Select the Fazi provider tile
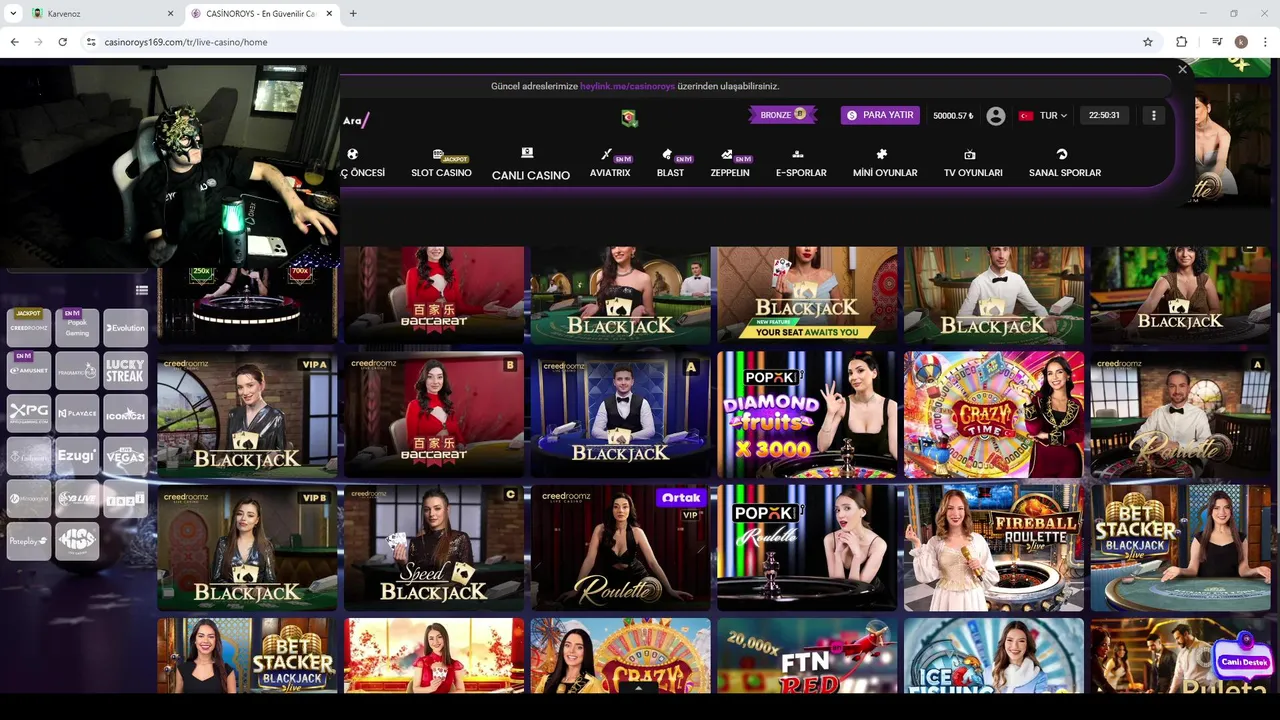Screen dimensions: 1280x720 (x=125, y=499)
